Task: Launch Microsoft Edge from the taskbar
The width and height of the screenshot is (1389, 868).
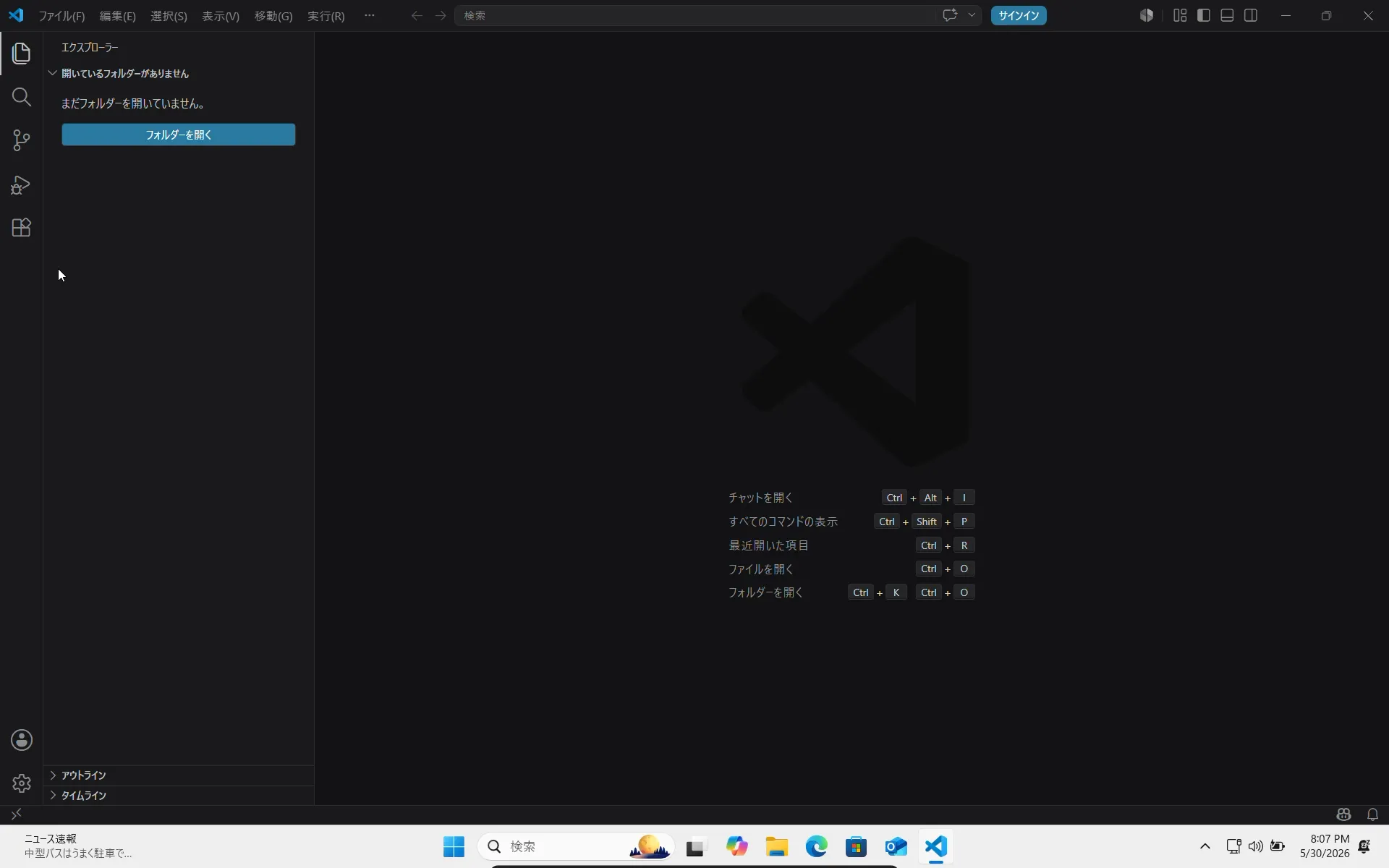Action: pyautogui.click(x=817, y=846)
